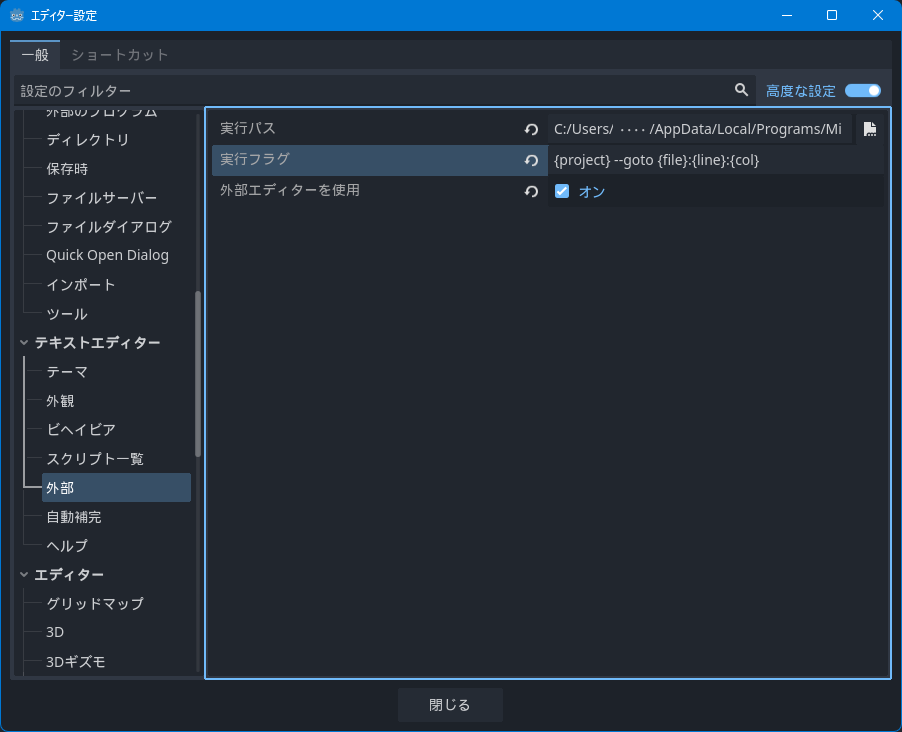This screenshot has width=902, height=732.
Task: Click the 実行パス path text field
Action: tap(700, 129)
